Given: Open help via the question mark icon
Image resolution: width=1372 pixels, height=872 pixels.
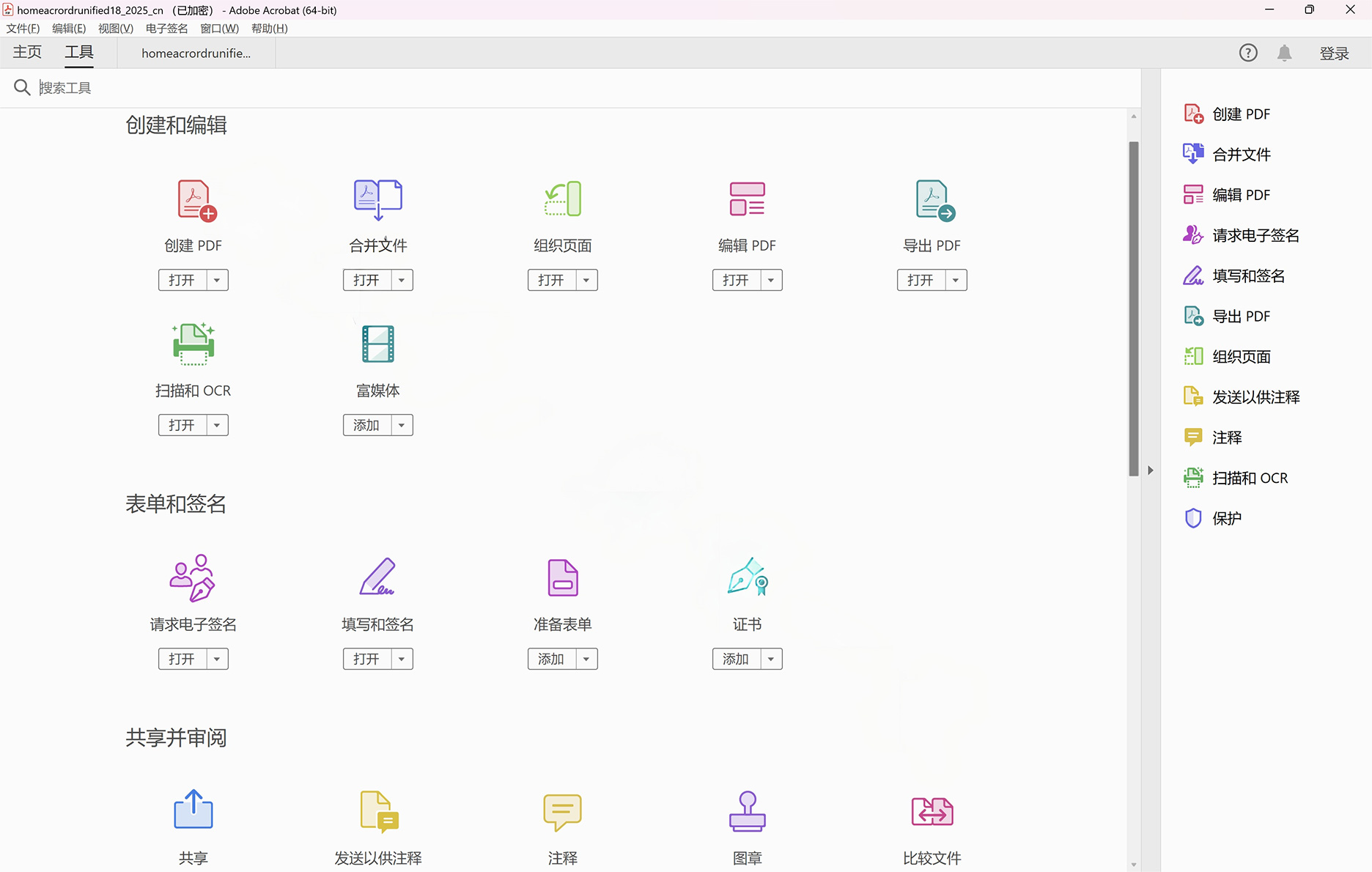Looking at the screenshot, I should pos(1248,53).
